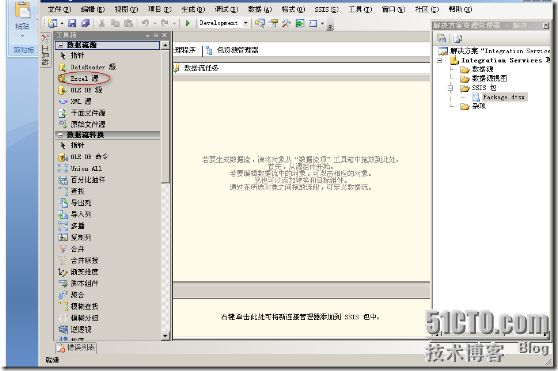558x371 pixels.
Task: Open the 编辑 (Edit) menu
Action: [x=93, y=9]
